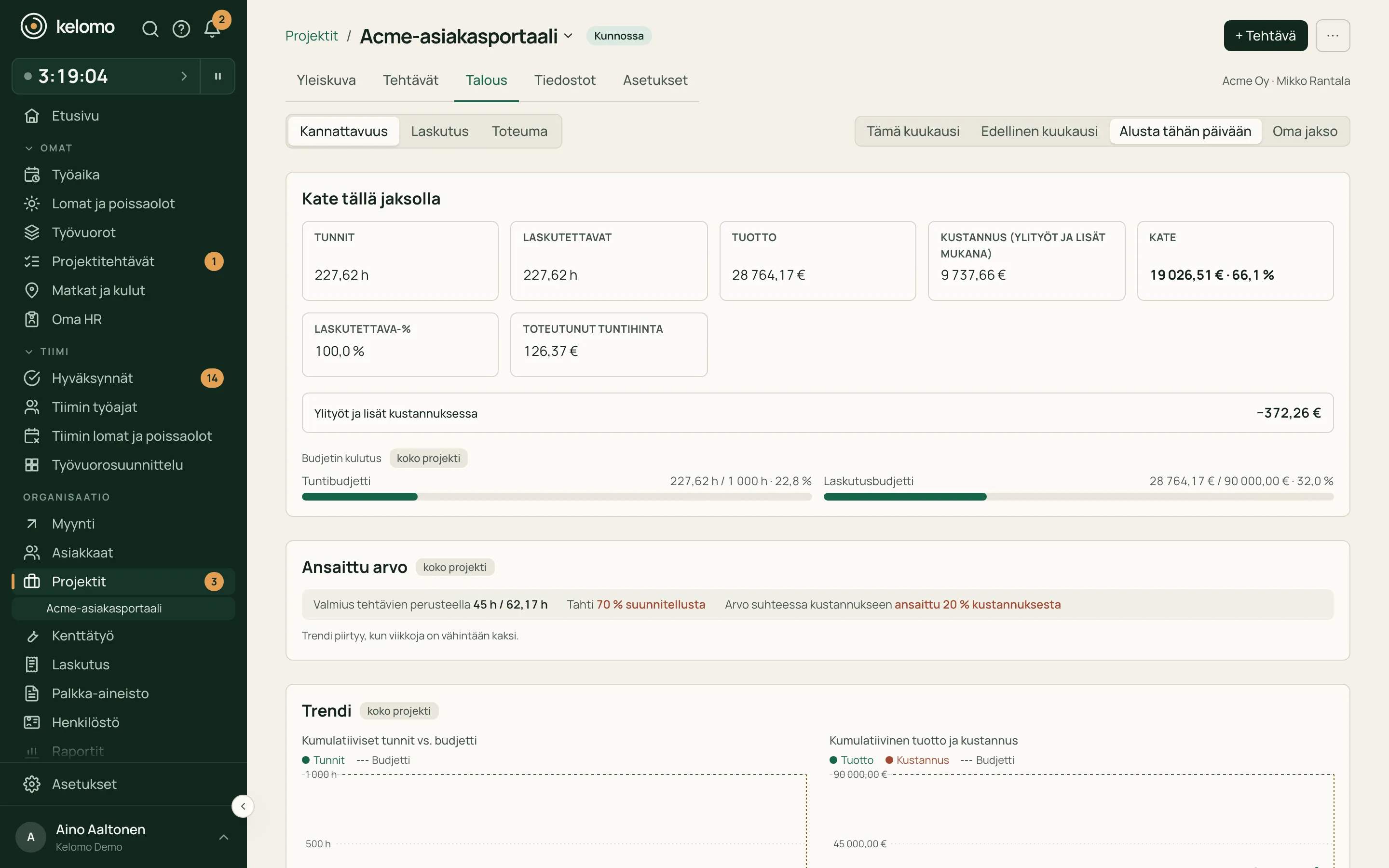
Task: Open the search magnifier icon
Action: click(x=150, y=29)
